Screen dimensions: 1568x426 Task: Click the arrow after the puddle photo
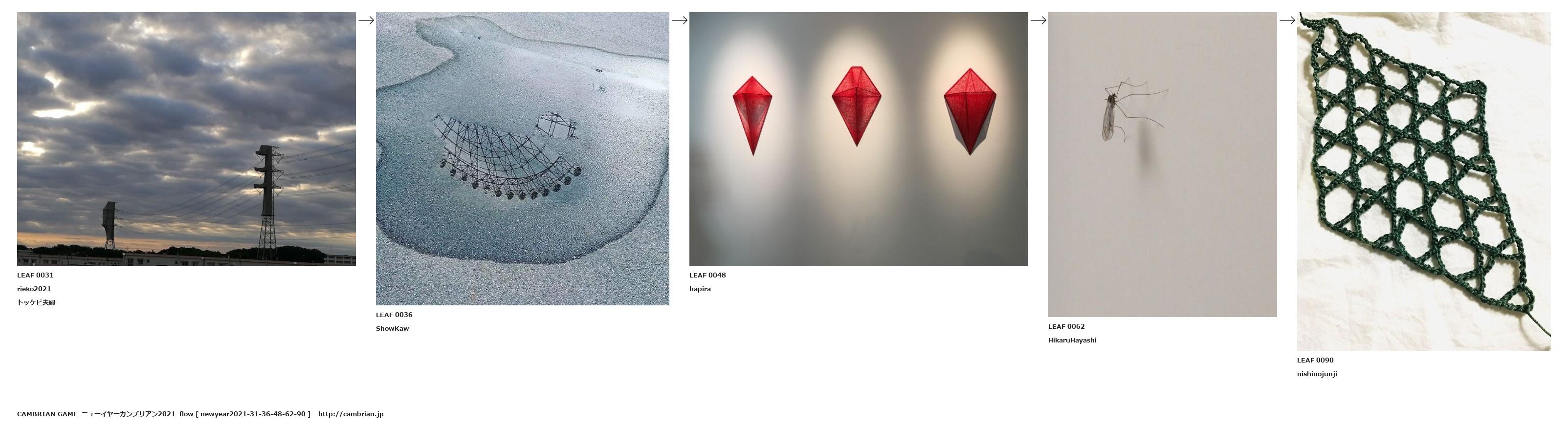[x=679, y=20]
